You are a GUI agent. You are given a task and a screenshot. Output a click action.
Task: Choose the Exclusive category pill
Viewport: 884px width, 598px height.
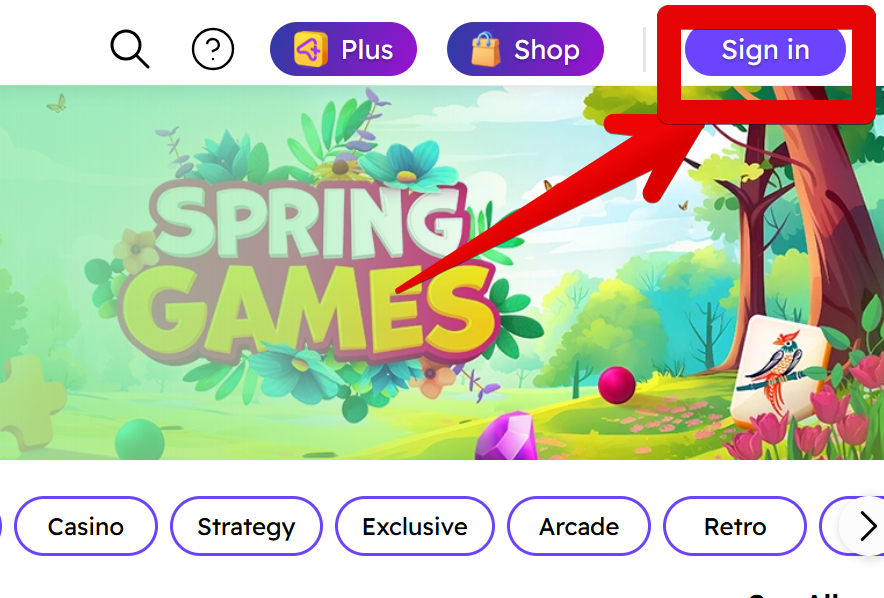tap(415, 526)
